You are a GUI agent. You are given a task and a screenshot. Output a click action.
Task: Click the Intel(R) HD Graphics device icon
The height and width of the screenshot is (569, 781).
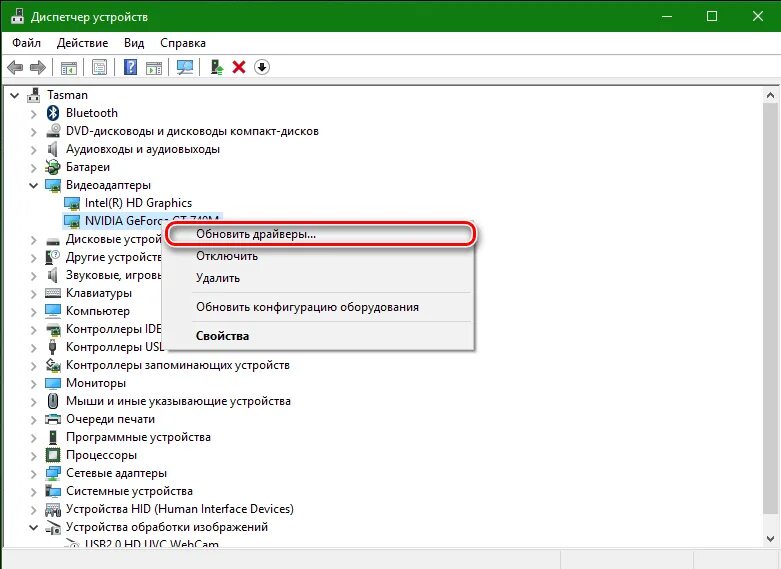pyautogui.click(x=72, y=203)
